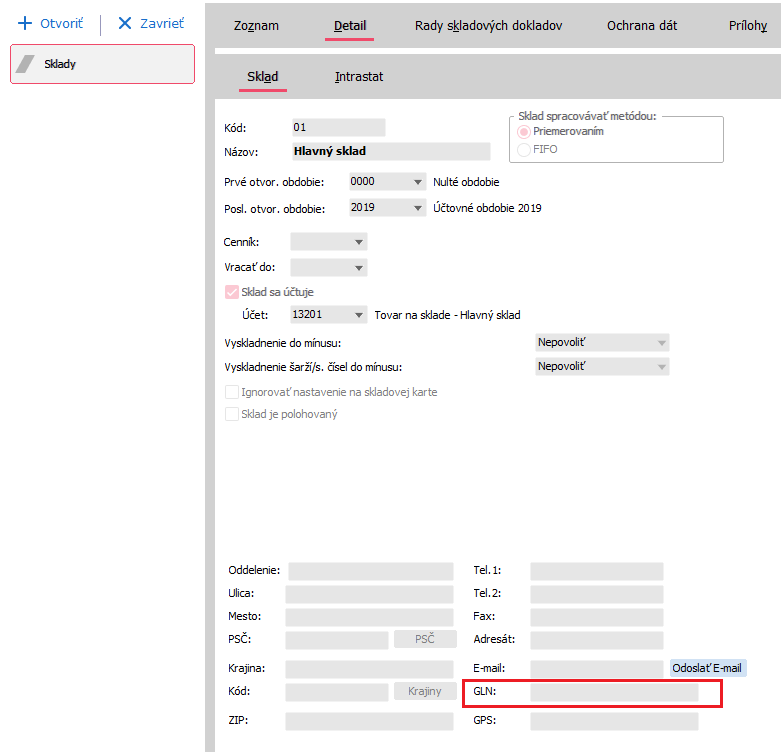Click the Otvoriť plus button
This screenshot has height=752, width=781.
(x=50, y=23)
